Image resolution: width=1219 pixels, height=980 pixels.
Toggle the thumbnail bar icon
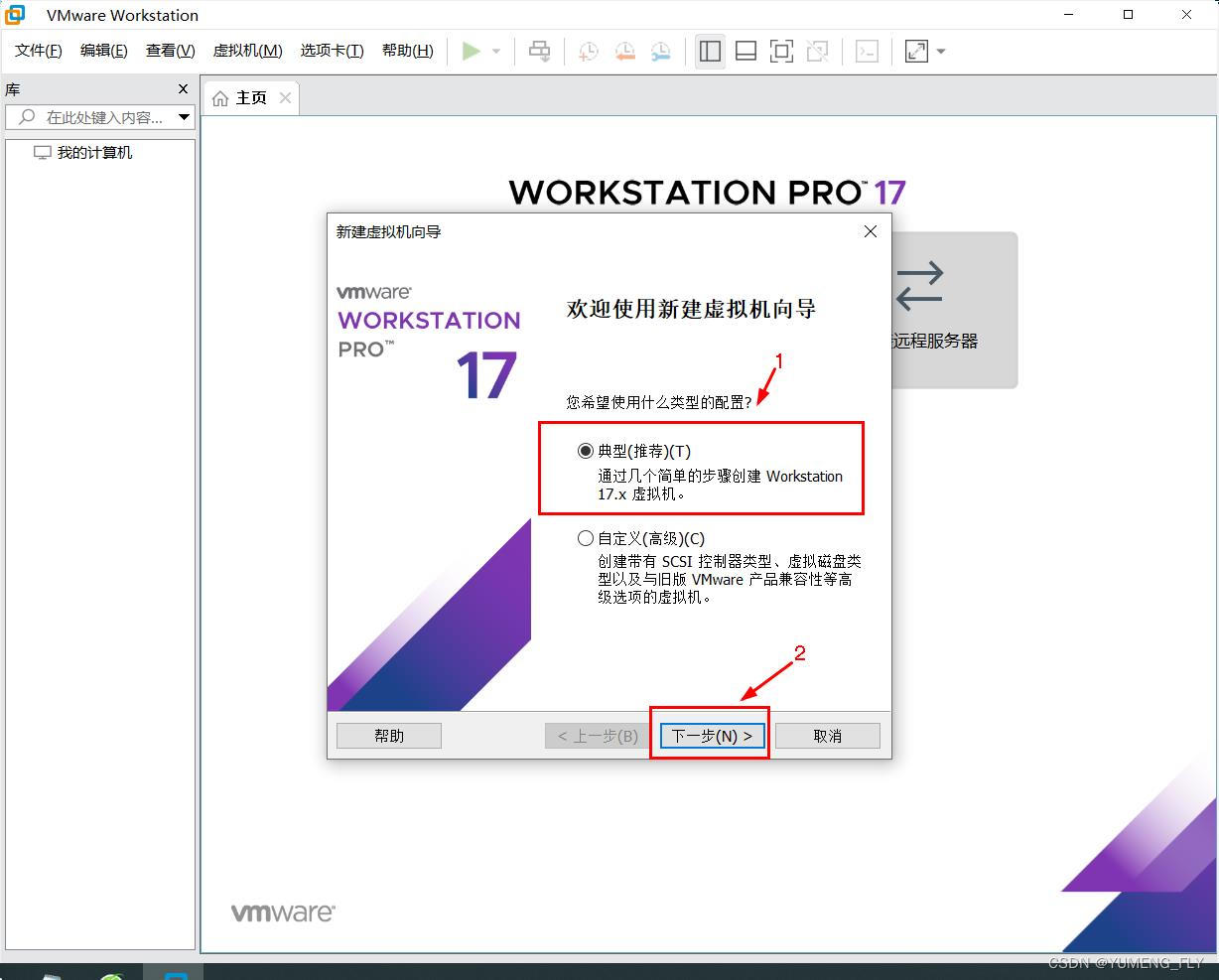pos(745,51)
